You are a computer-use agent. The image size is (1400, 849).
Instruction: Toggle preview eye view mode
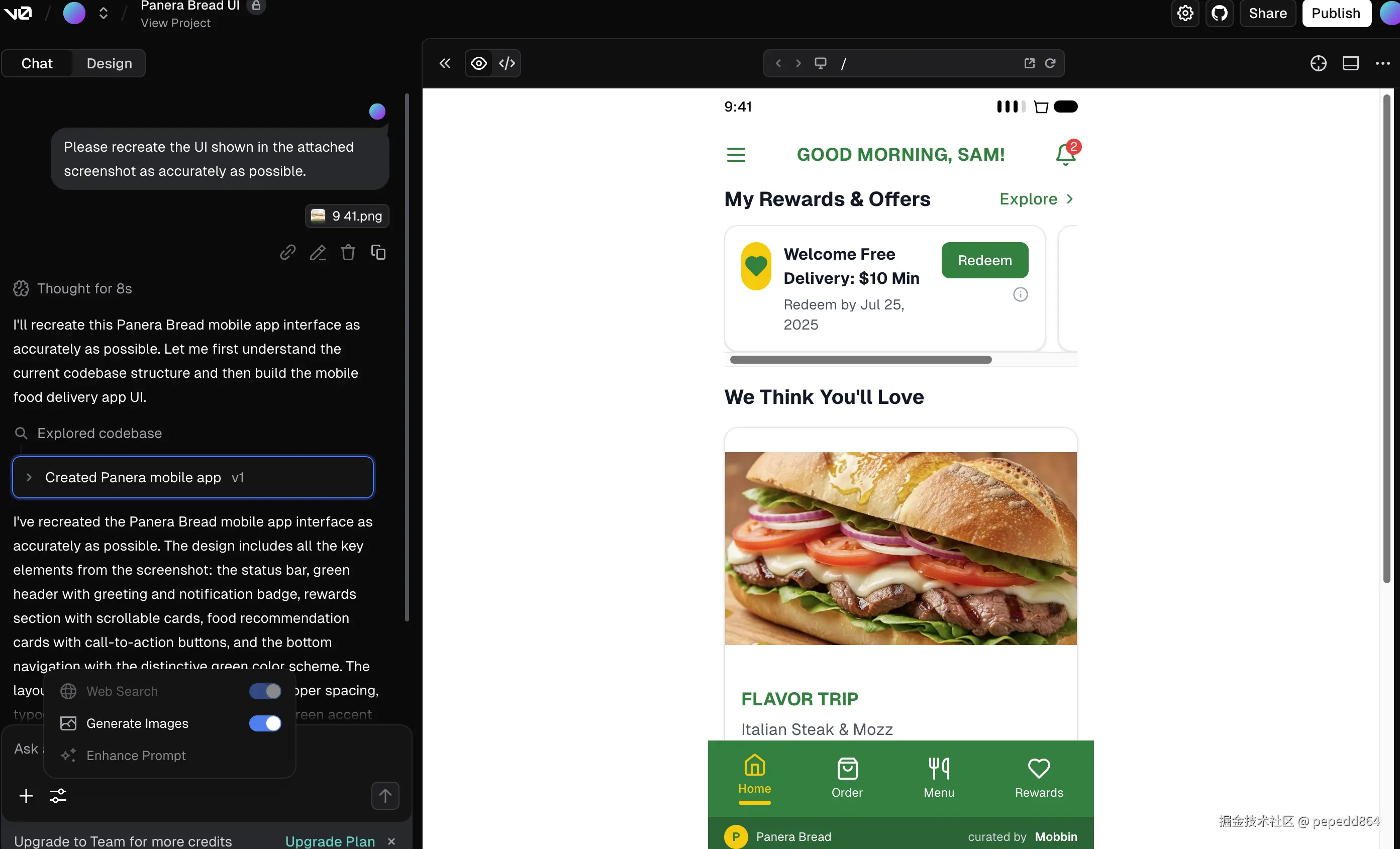[x=479, y=63]
